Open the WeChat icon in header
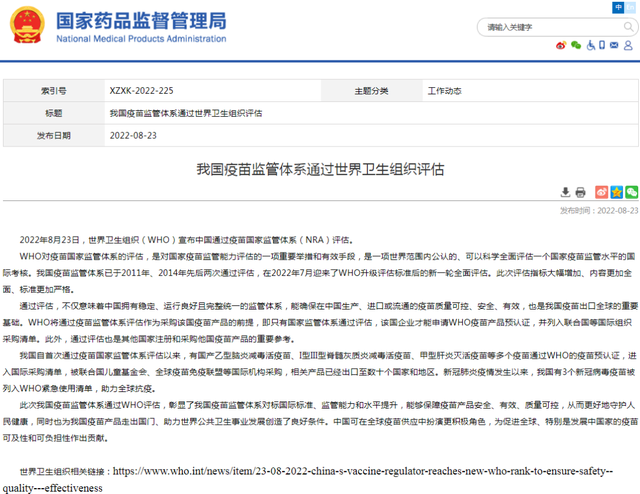The width and height of the screenshot is (640, 494). click(576, 45)
